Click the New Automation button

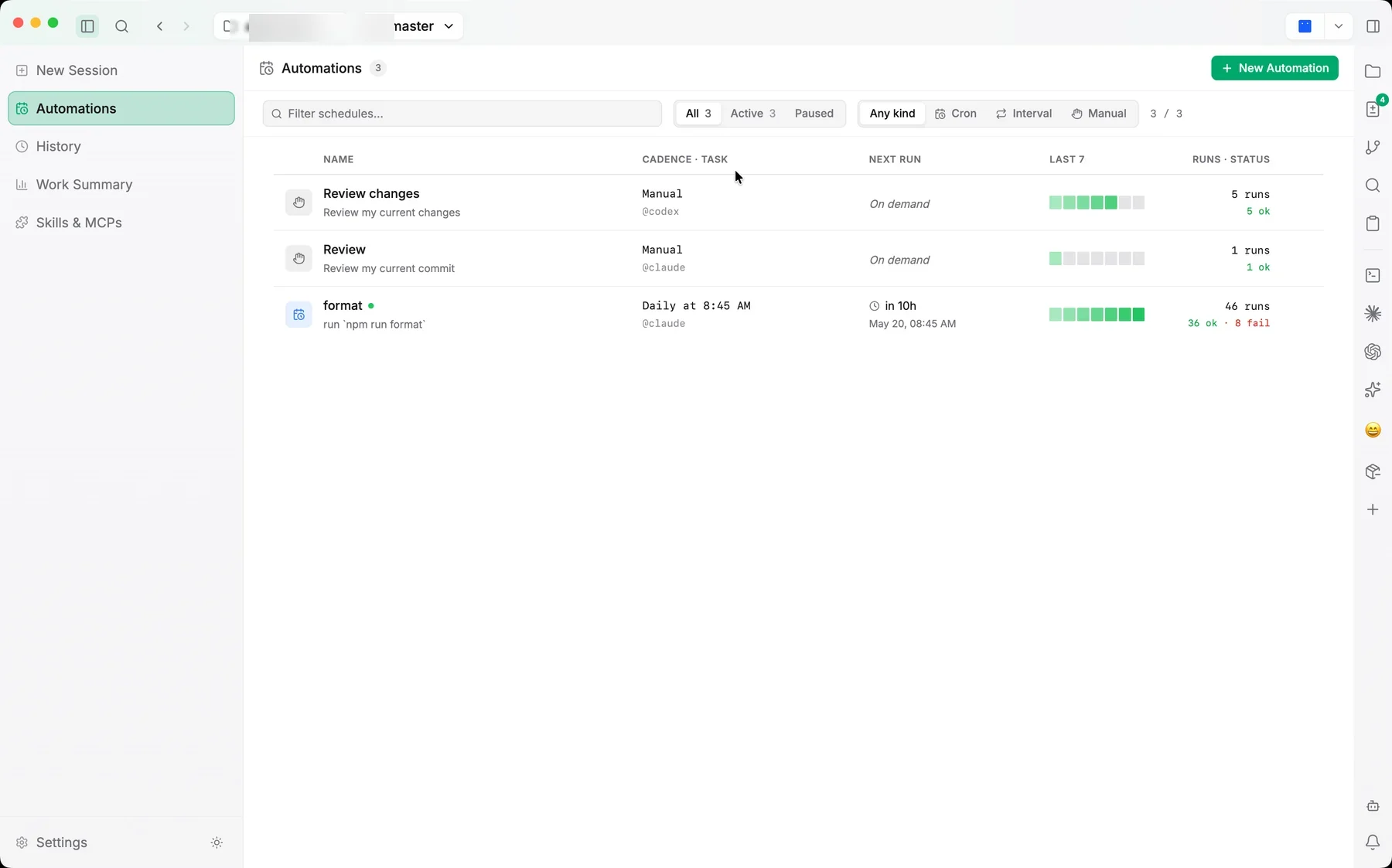click(x=1274, y=68)
